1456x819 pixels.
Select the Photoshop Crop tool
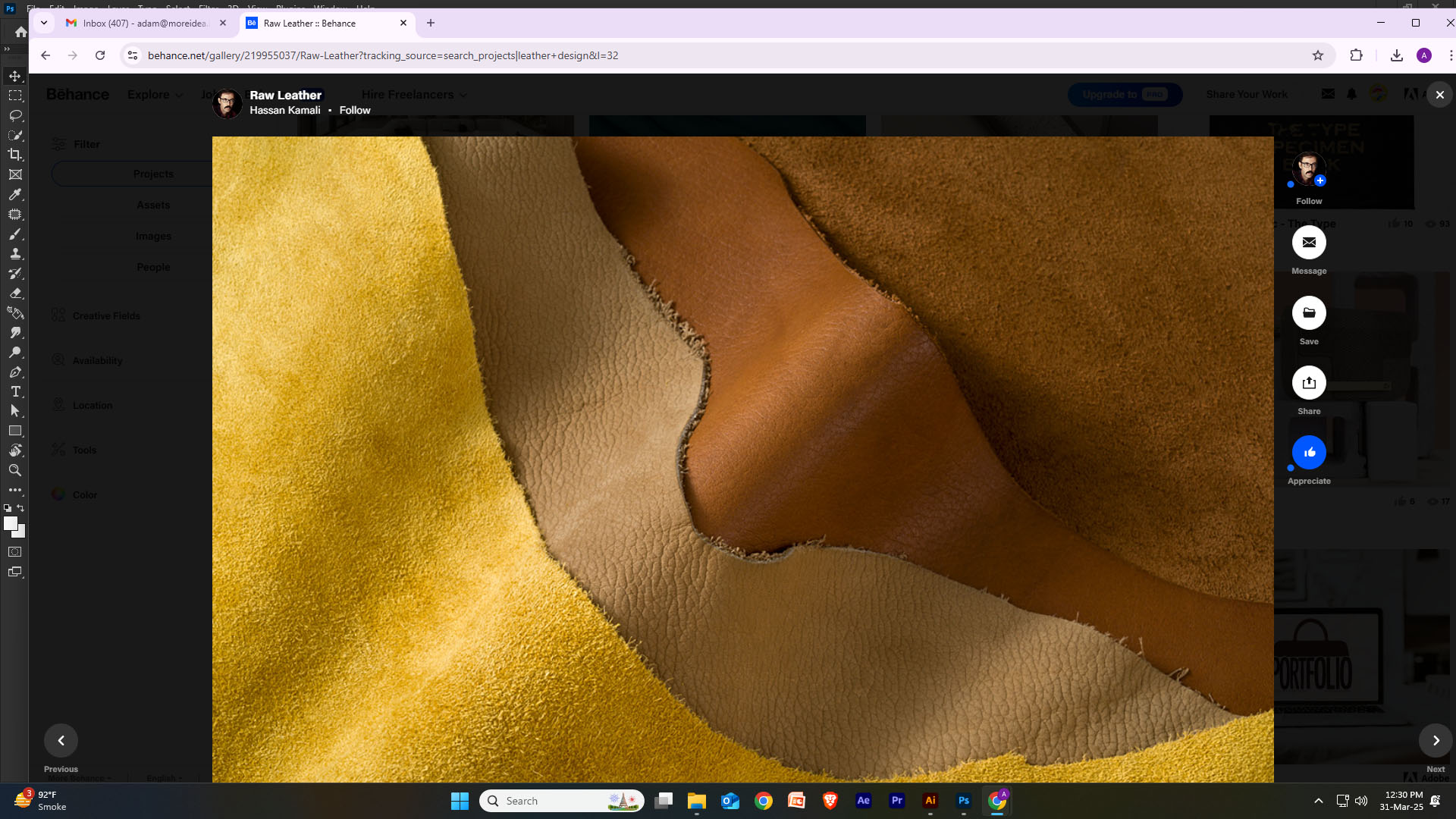point(15,155)
